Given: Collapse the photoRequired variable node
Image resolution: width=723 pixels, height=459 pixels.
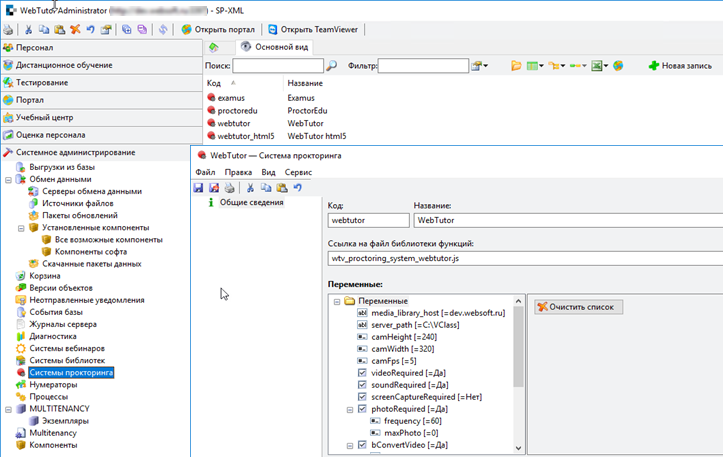Looking at the screenshot, I should point(350,409).
